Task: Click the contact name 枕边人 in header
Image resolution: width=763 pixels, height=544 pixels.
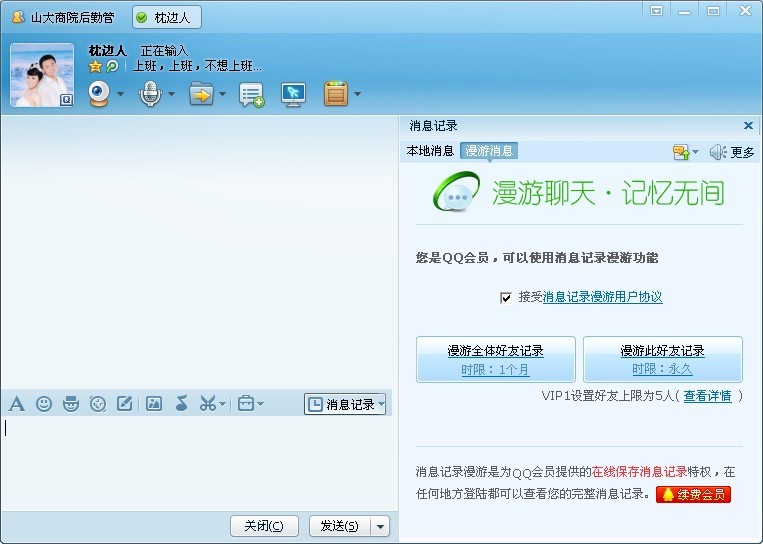Action: coord(108,51)
